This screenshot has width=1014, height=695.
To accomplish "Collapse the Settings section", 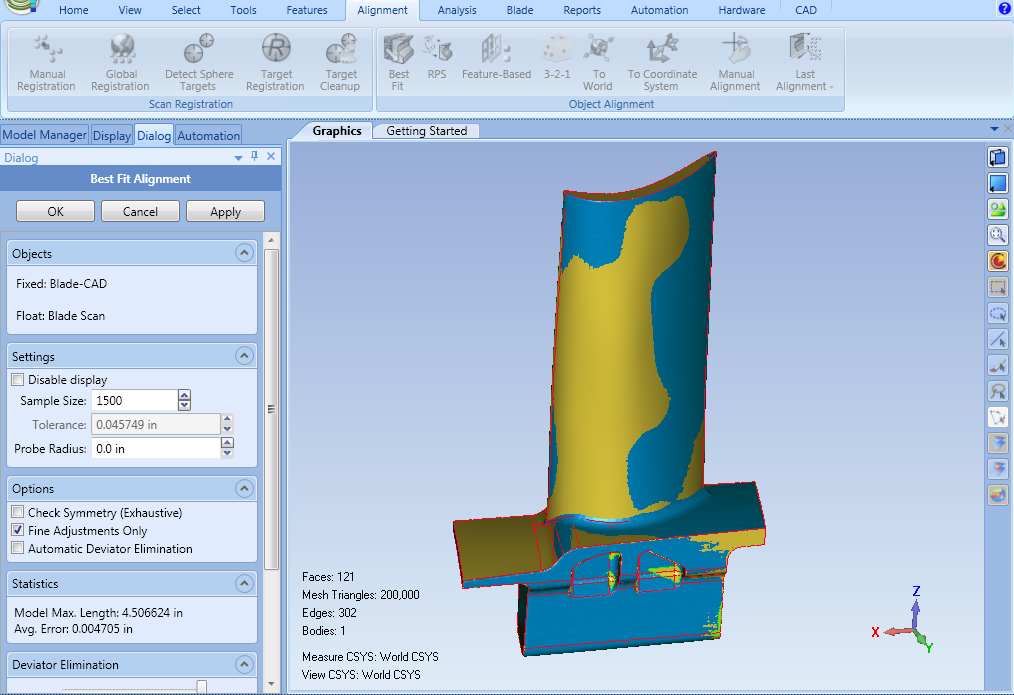I will click(244, 356).
